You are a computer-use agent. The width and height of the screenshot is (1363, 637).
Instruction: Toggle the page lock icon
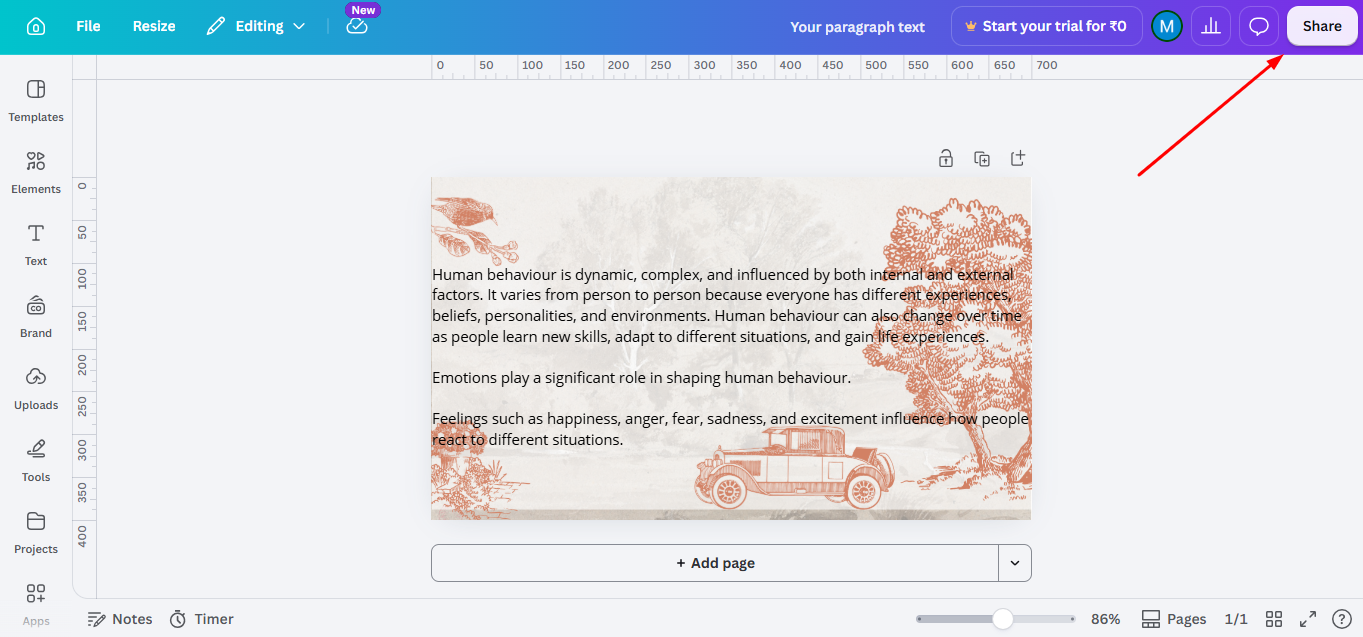pyautogui.click(x=946, y=158)
